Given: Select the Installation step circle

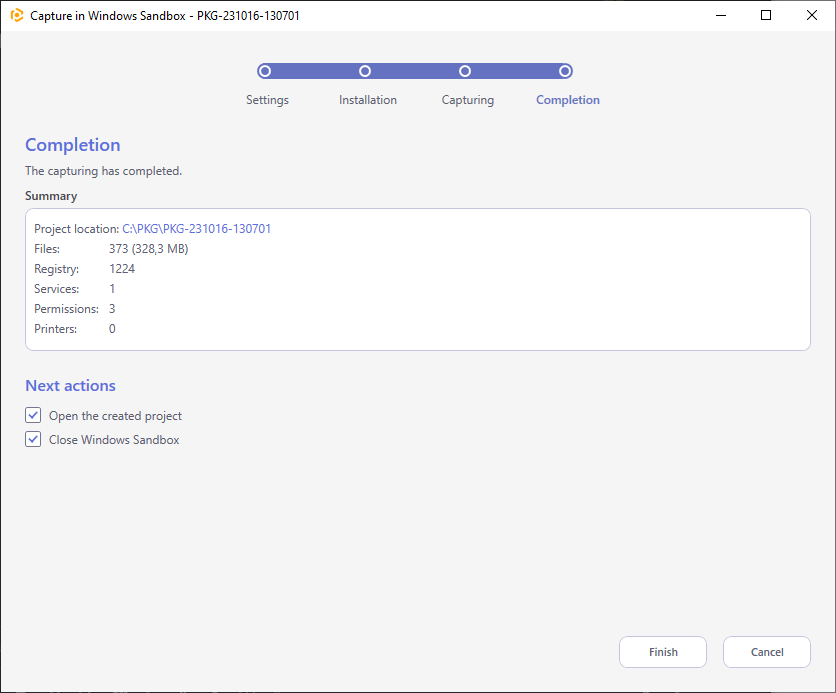Looking at the screenshot, I should (x=365, y=71).
